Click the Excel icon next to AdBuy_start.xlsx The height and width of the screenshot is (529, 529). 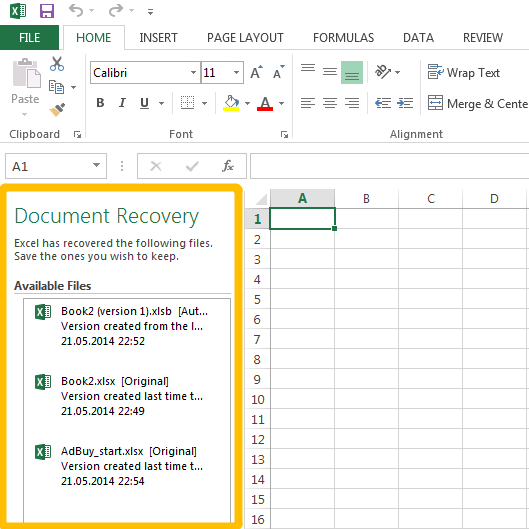pos(43,452)
